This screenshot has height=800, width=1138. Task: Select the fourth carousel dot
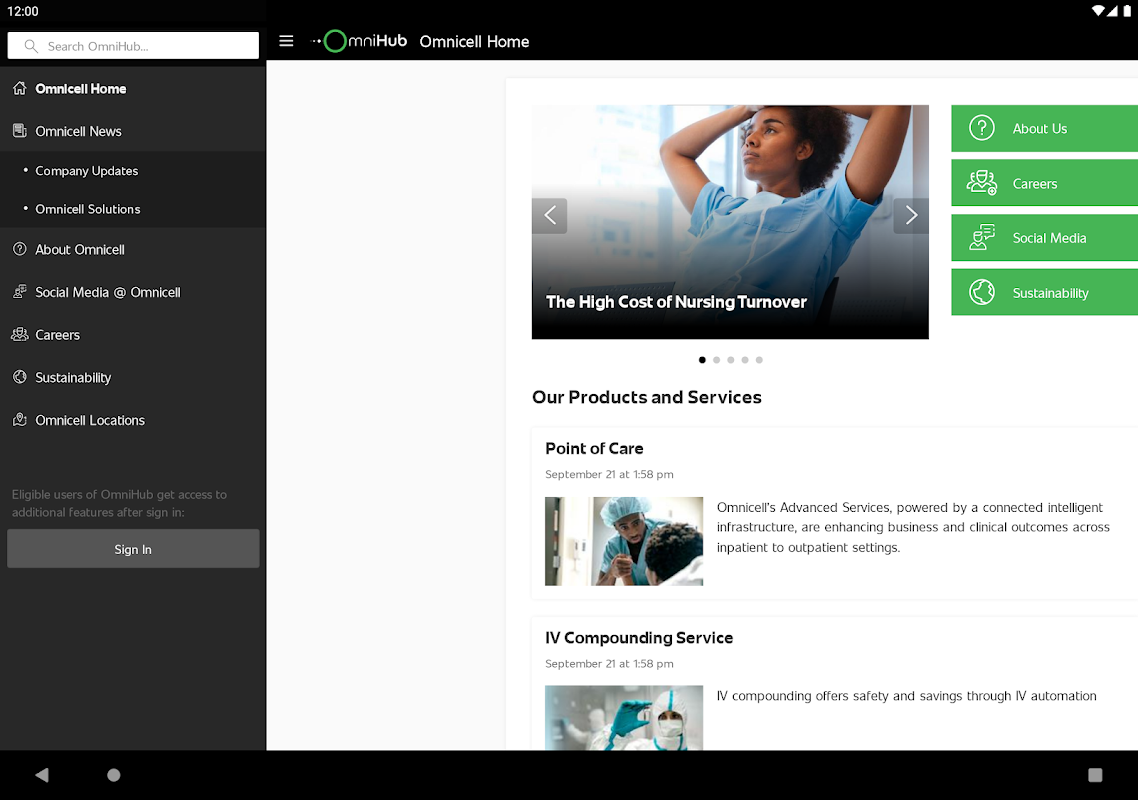(x=745, y=360)
